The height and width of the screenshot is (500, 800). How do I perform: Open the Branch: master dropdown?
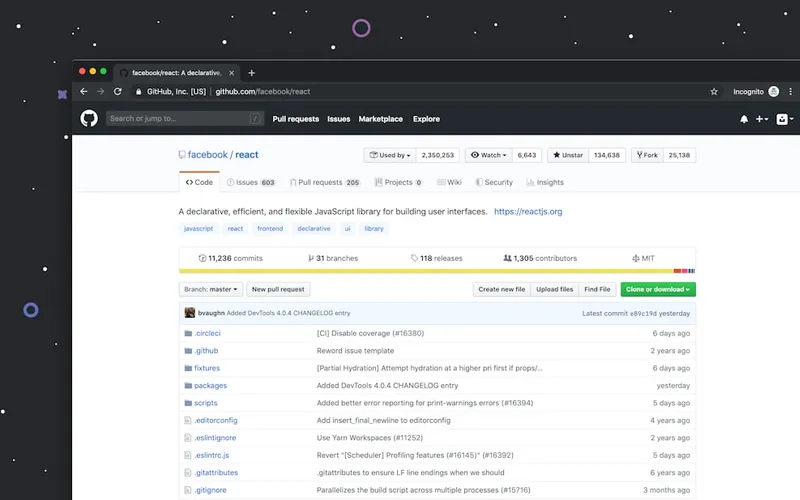point(211,289)
